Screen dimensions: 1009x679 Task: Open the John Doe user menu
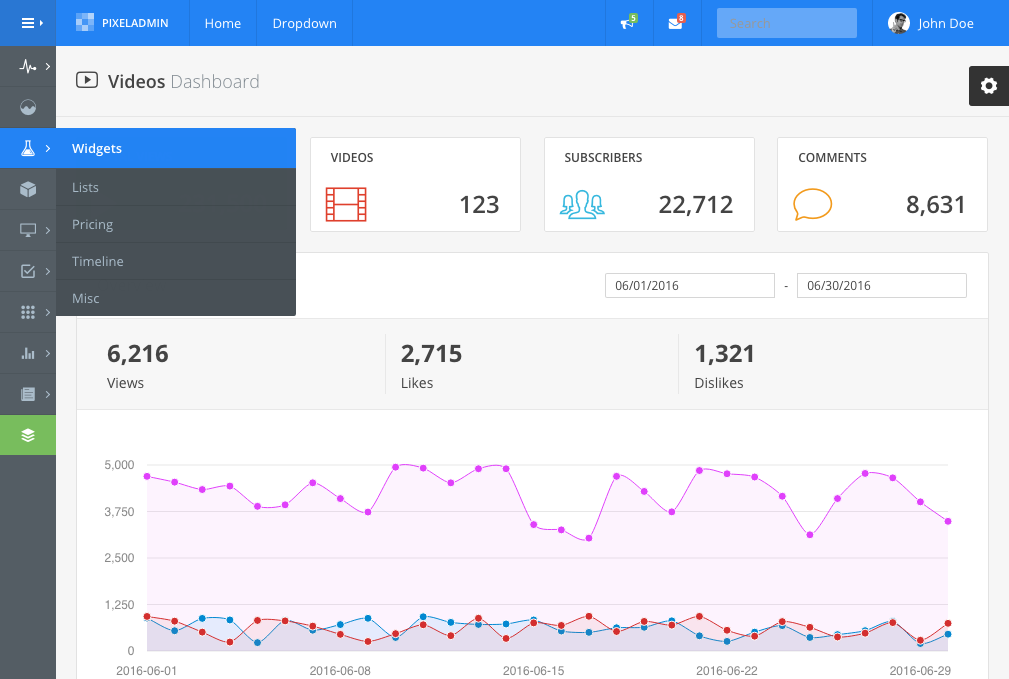tap(931, 23)
